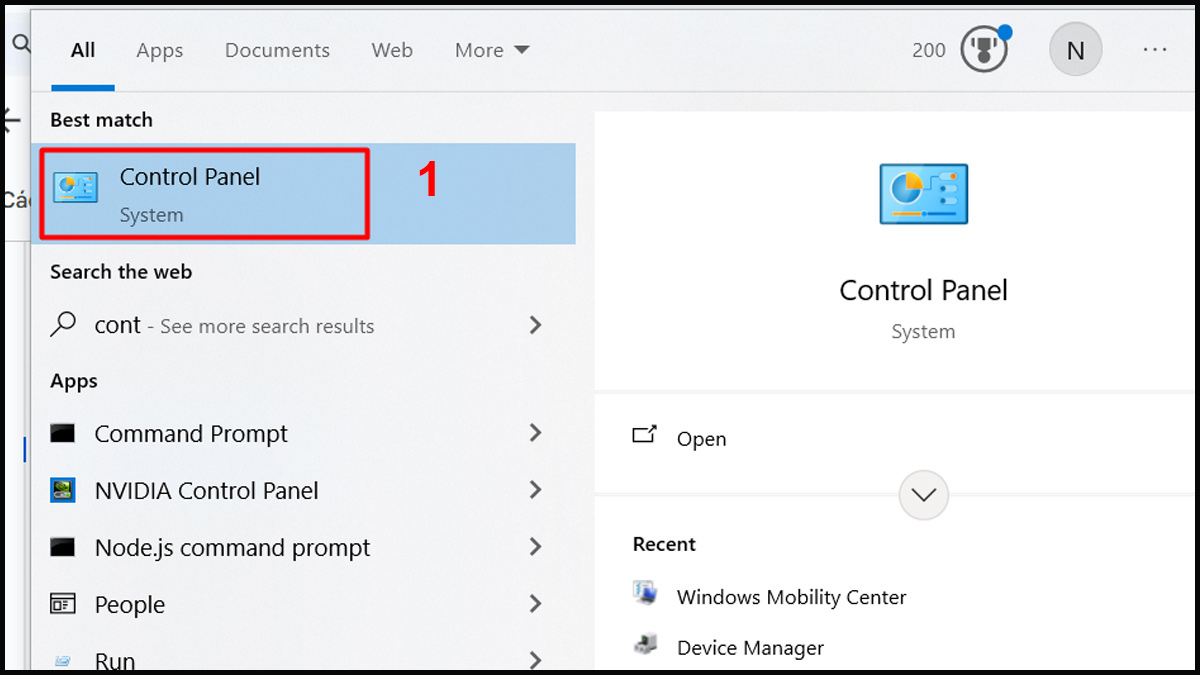Open Device Manager from Recent list
The height and width of the screenshot is (675, 1200).
coord(750,648)
